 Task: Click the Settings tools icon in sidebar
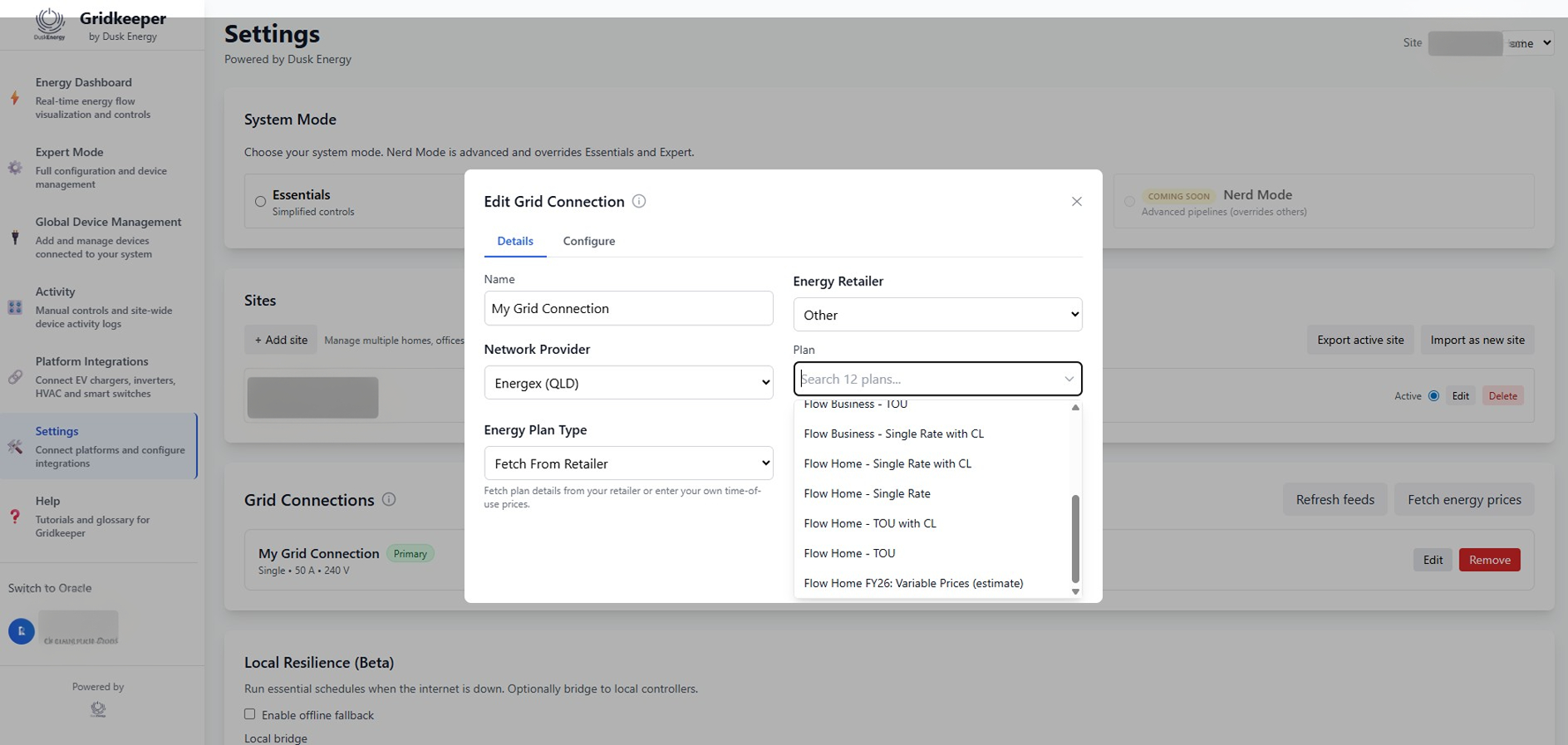pyautogui.click(x=15, y=447)
